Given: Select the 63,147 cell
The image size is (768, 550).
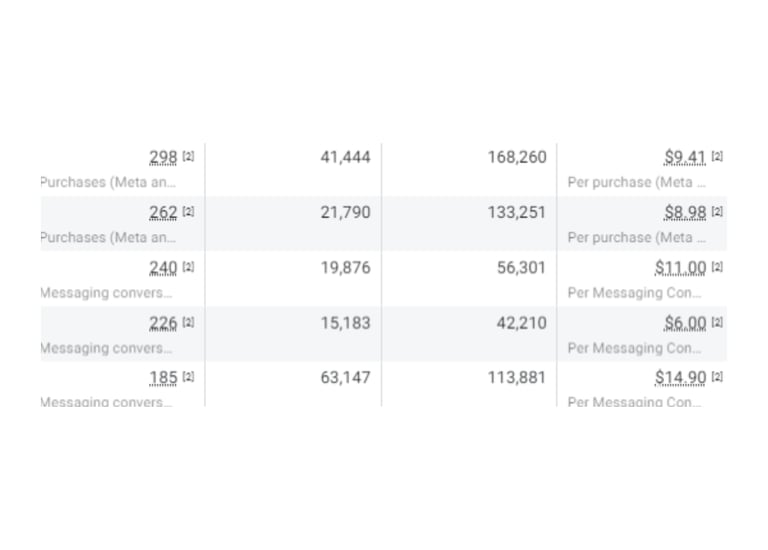Looking at the screenshot, I should pyautogui.click(x=345, y=377).
